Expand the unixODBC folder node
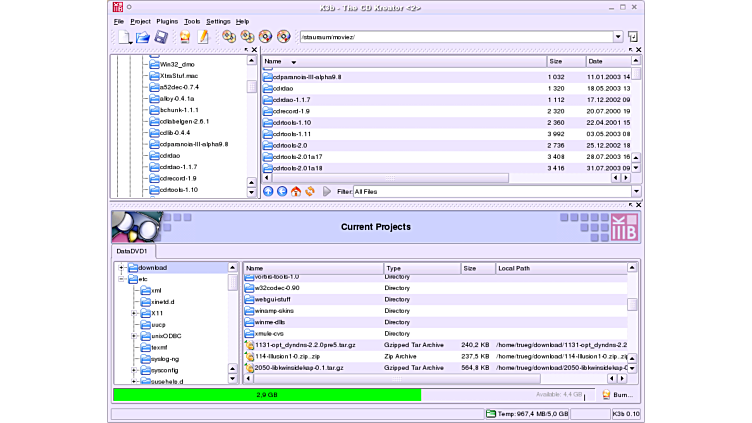Image resolution: width=752 pixels, height=423 pixels. (134, 336)
